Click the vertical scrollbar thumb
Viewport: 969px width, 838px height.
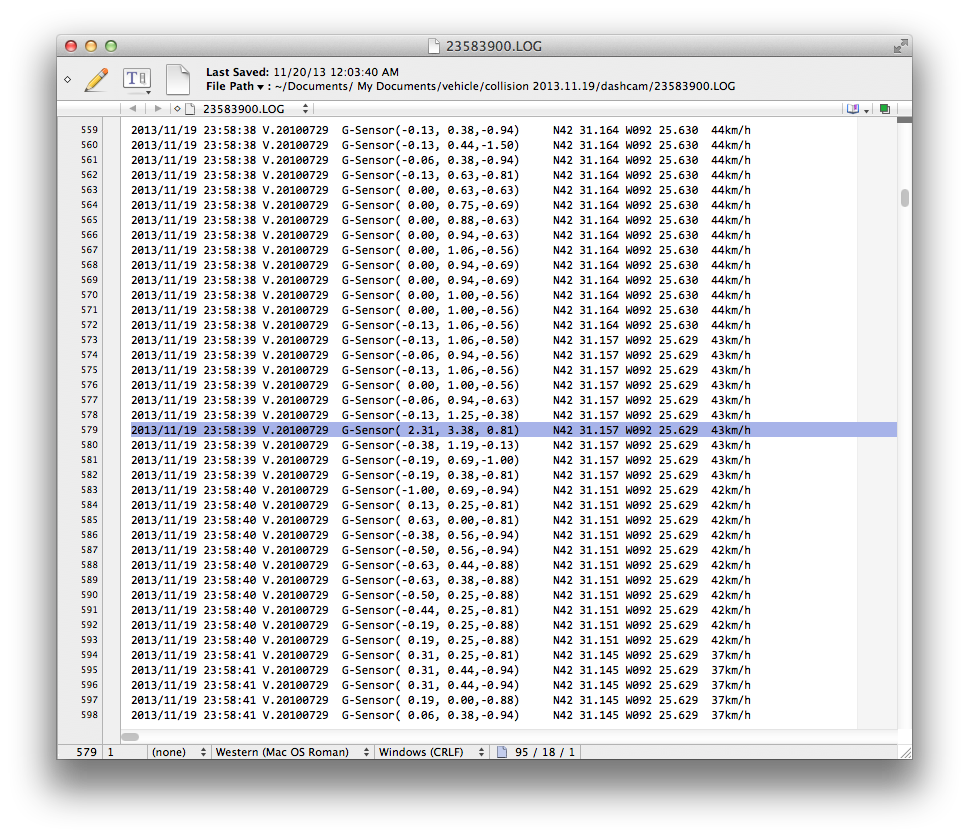[905, 198]
